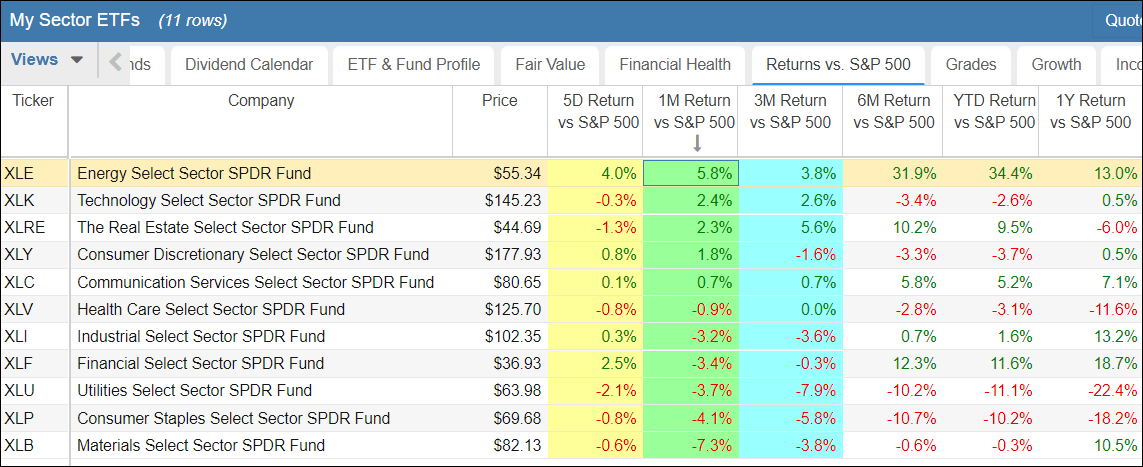Select Industrial Select Sector SPDR Fund
Viewport: 1143px width, 467px height.
(201, 337)
